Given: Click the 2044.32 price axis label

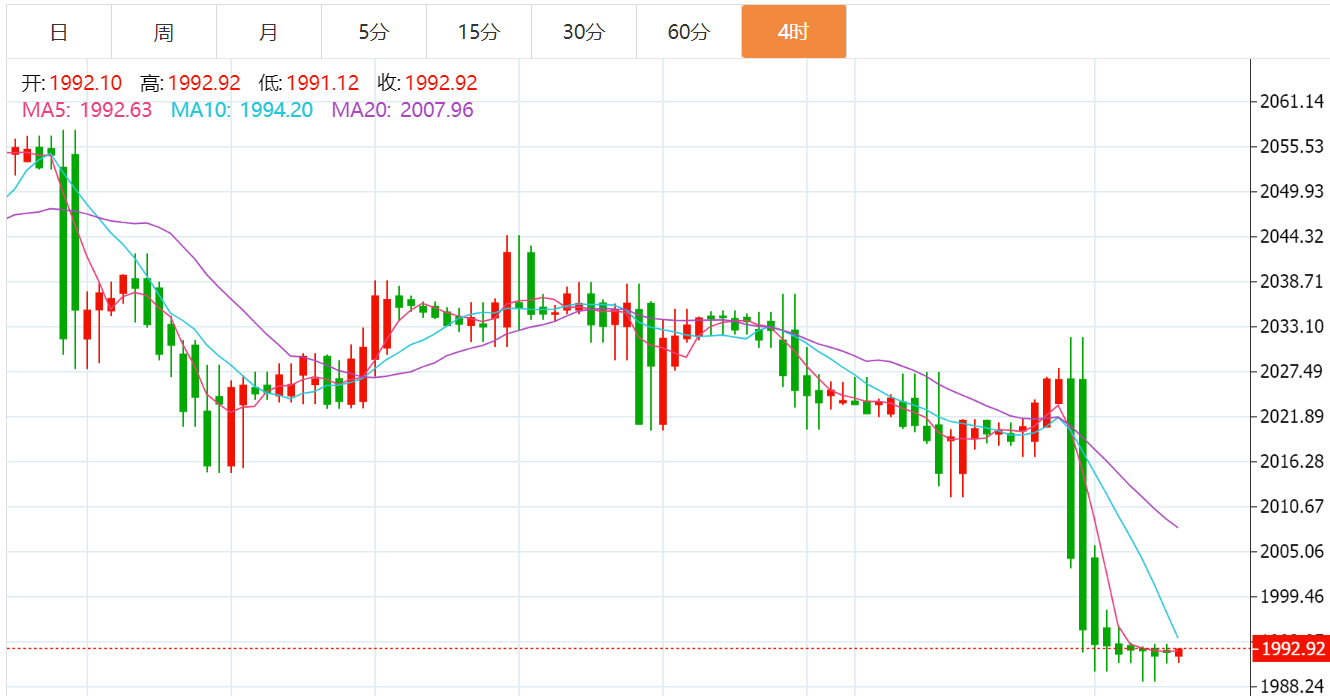Looking at the screenshot, I should click(x=1293, y=237).
